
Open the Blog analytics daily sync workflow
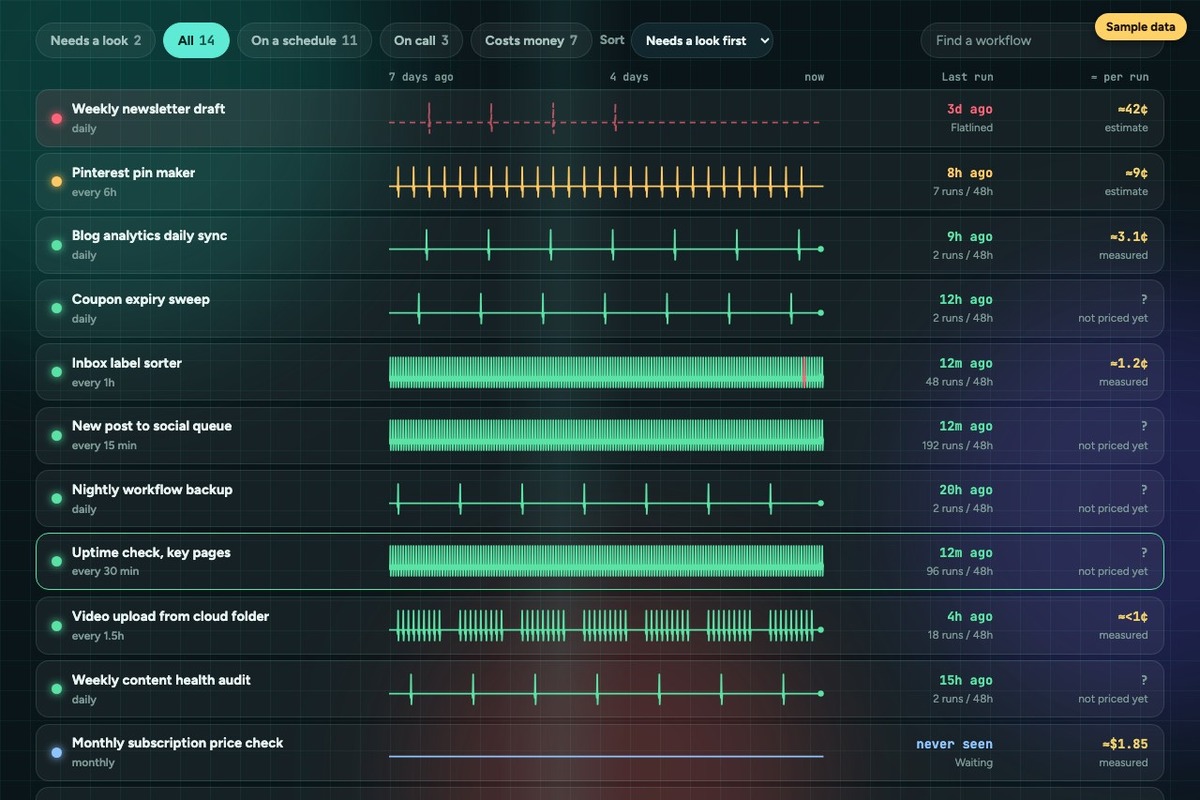tap(600, 245)
